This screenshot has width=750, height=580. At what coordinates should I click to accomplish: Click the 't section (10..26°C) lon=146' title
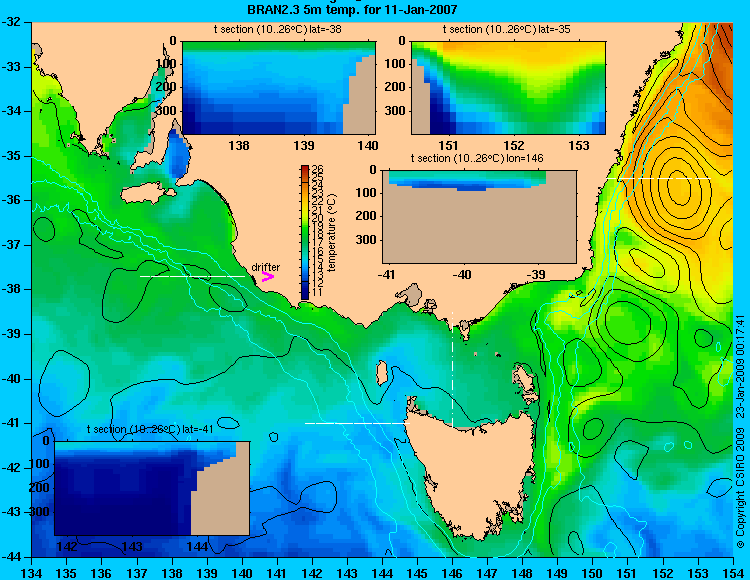tap(477, 158)
